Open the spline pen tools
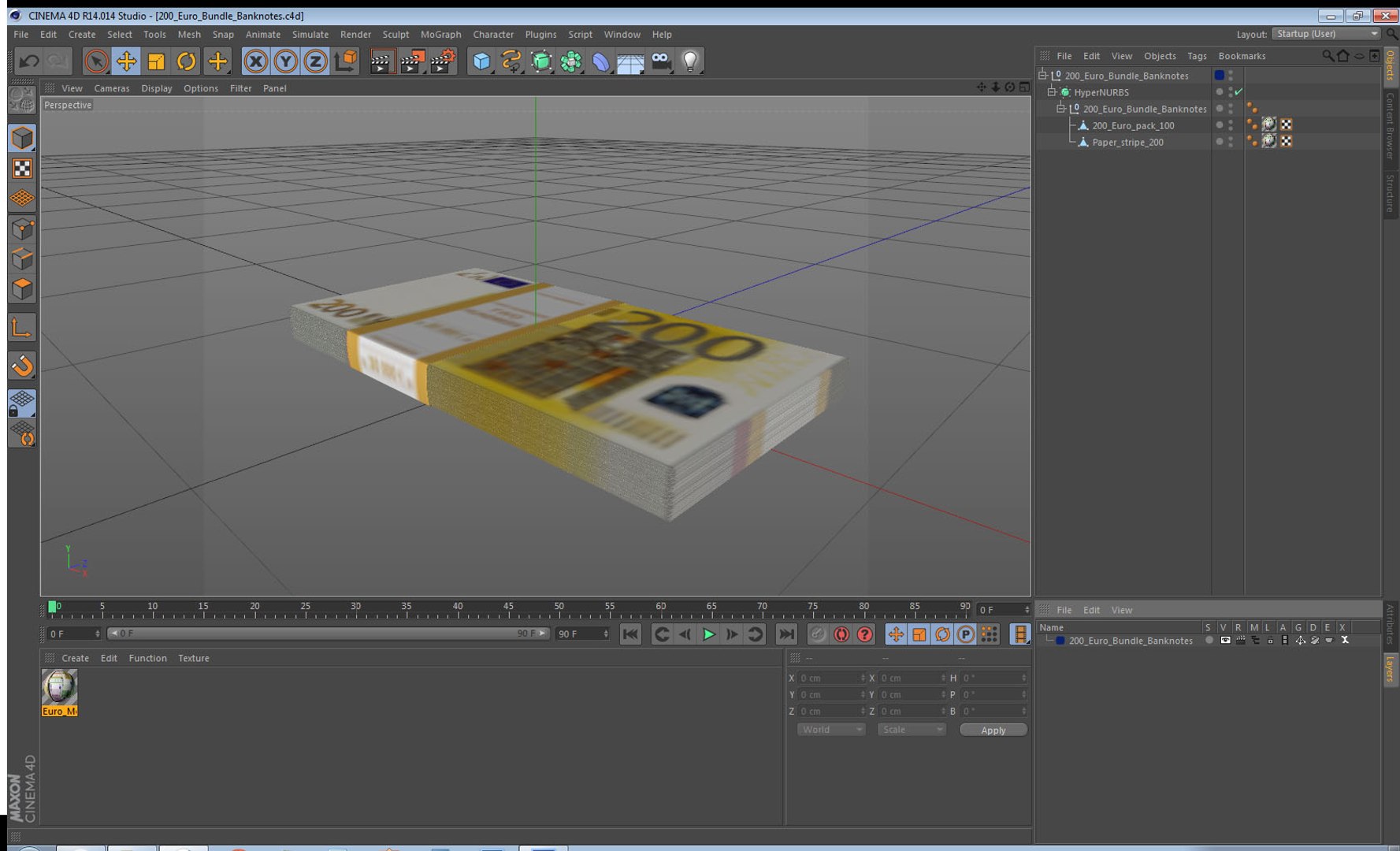Viewport: 1400px width, 851px height. [511, 61]
